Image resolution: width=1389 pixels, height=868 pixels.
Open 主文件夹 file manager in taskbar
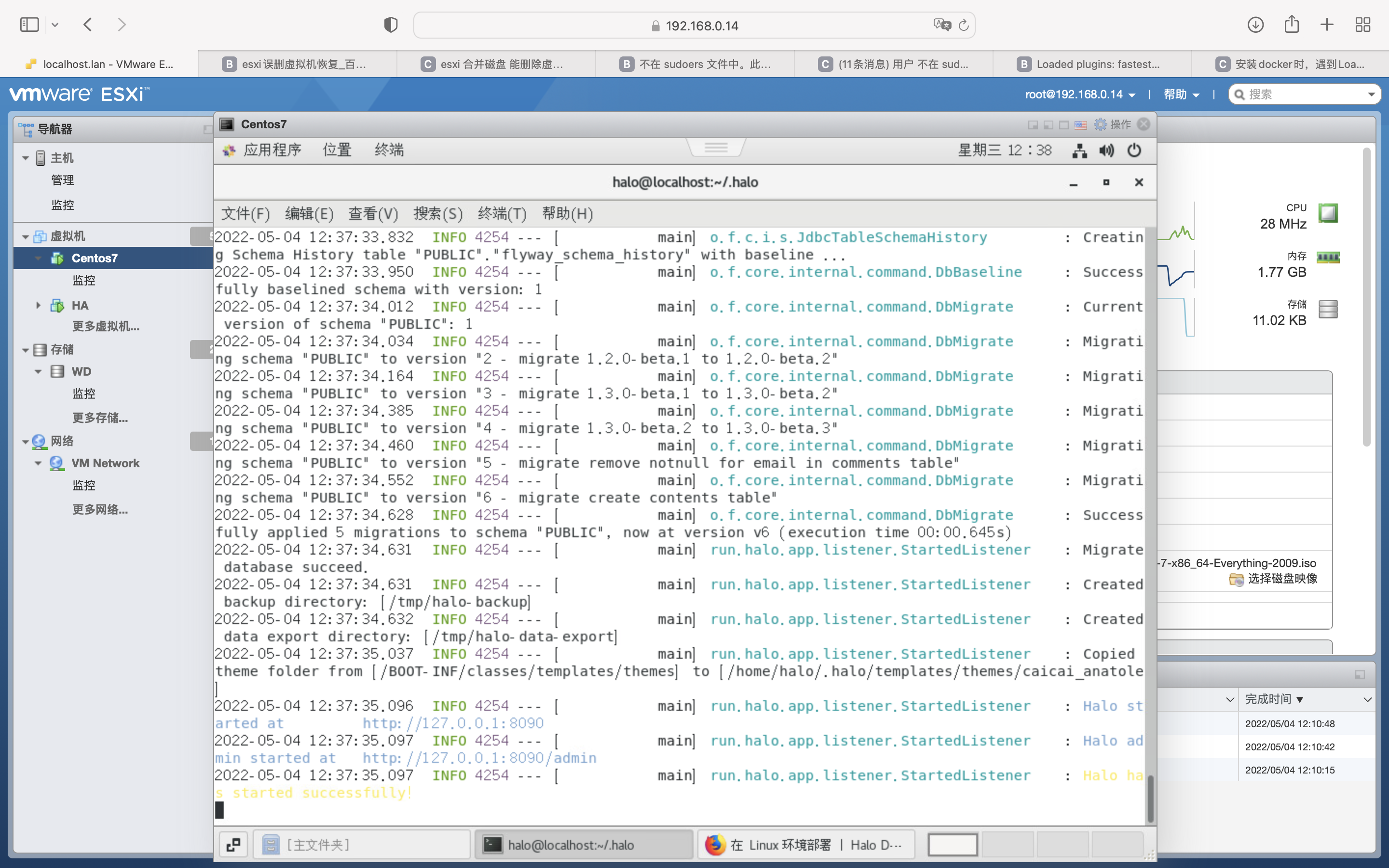click(362, 844)
